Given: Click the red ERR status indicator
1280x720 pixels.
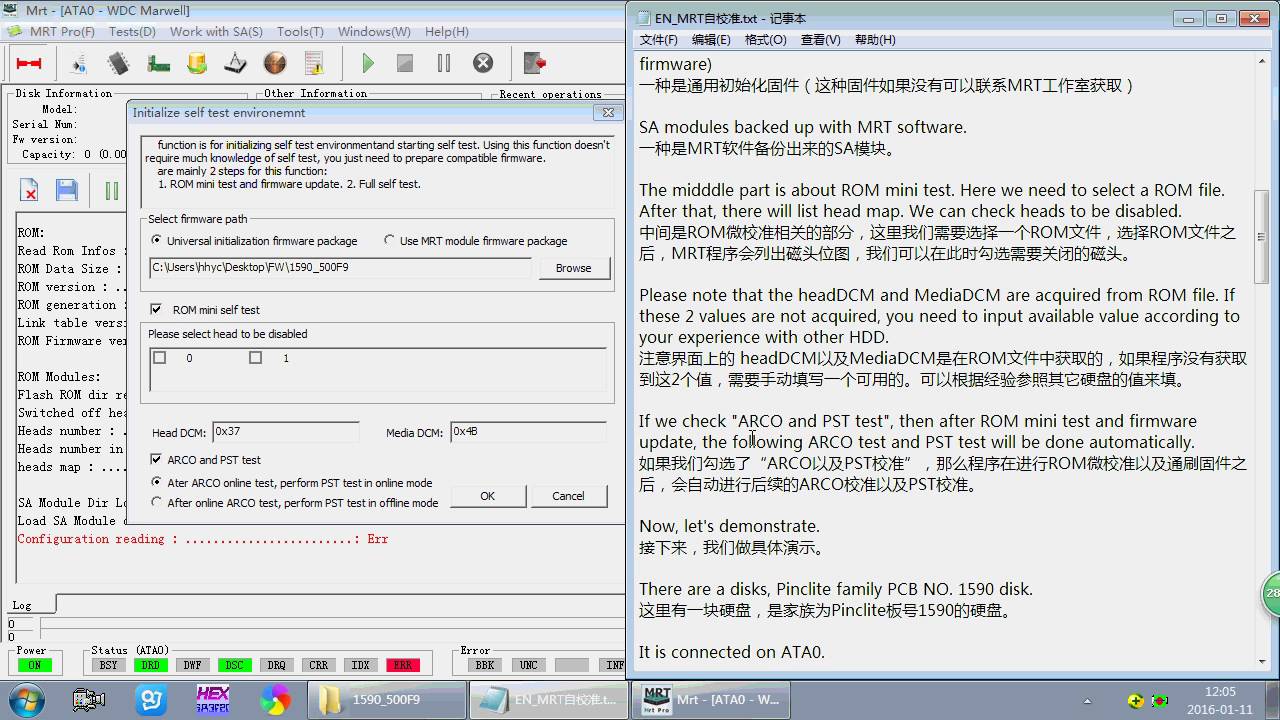Looking at the screenshot, I should pos(402,665).
